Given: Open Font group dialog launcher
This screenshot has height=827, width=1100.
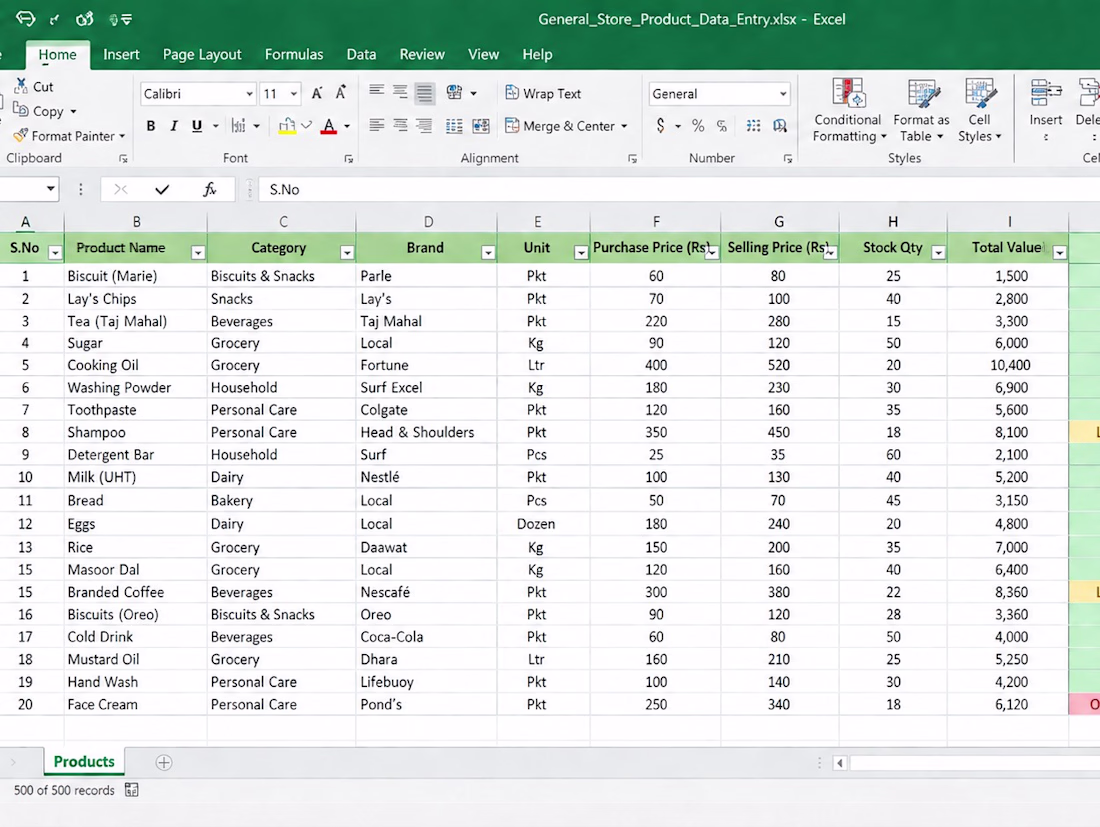Looking at the screenshot, I should [349, 159].
